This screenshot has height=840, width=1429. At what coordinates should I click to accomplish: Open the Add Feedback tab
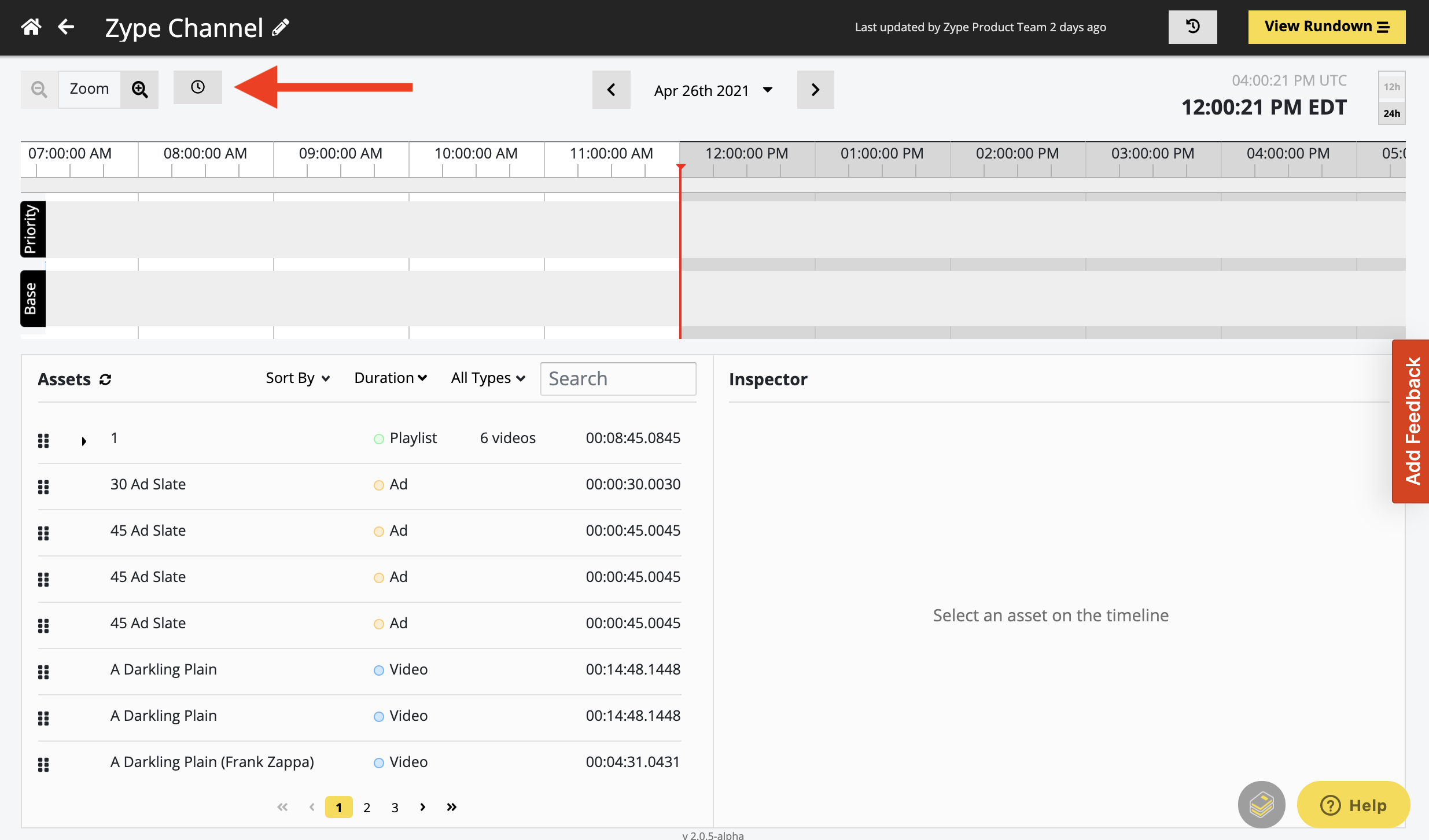click(x=1410, y=421)
